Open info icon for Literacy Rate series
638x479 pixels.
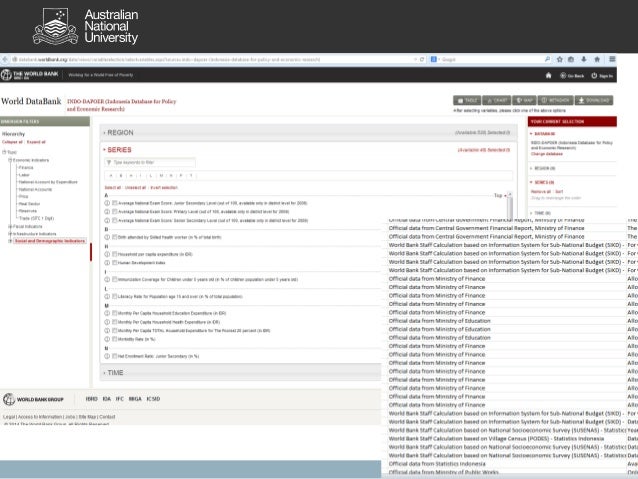(x=107, y=297)
